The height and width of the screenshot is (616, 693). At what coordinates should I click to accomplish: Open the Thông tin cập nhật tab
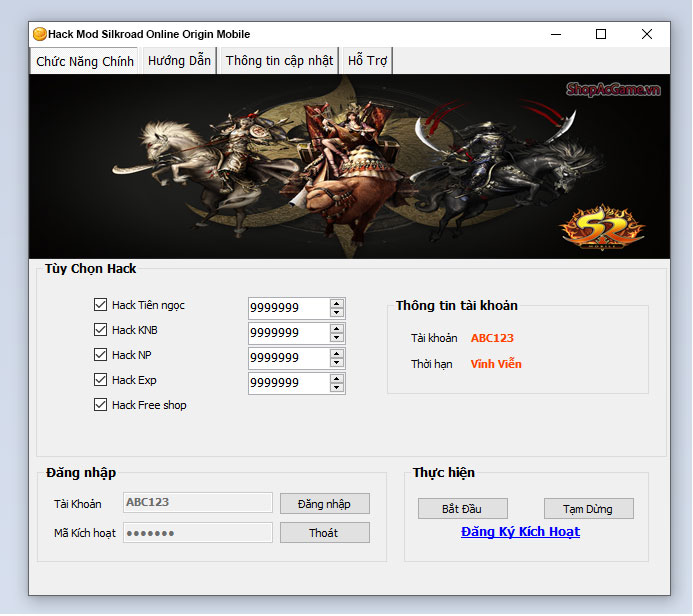pyautogui.click(x=279, y=61)
